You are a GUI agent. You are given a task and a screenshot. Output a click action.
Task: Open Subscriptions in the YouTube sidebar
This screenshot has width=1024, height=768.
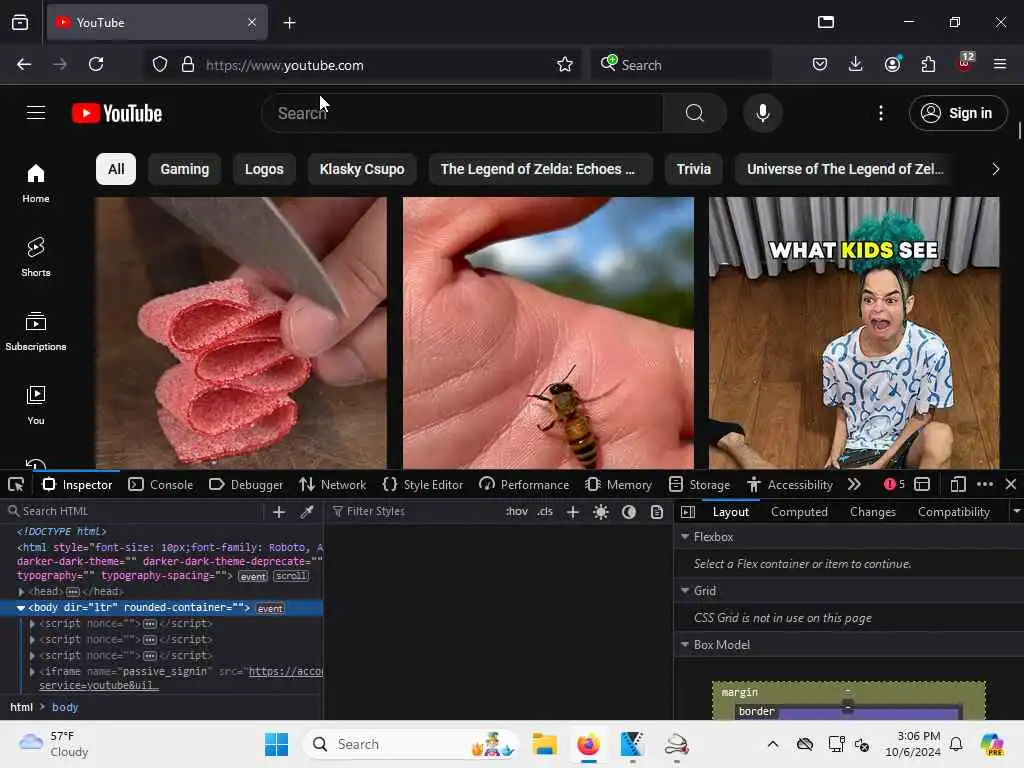coord(36,331)
